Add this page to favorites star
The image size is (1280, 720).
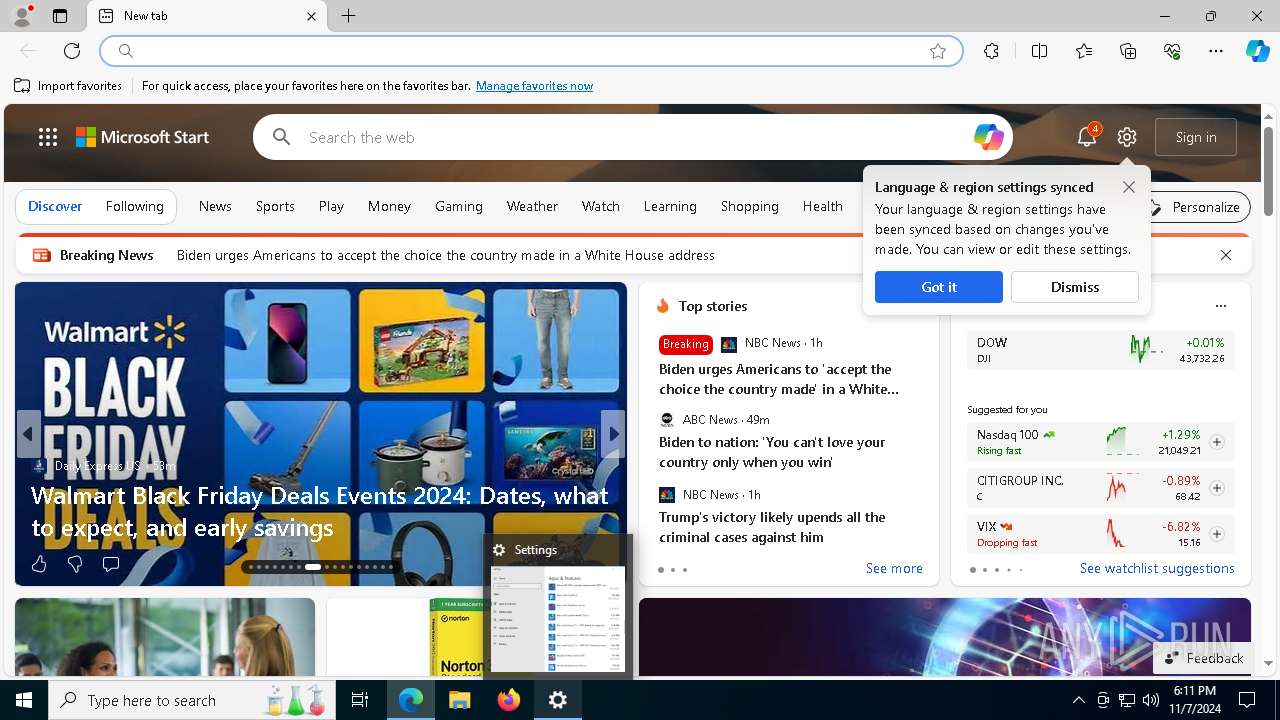click(938, 51)
